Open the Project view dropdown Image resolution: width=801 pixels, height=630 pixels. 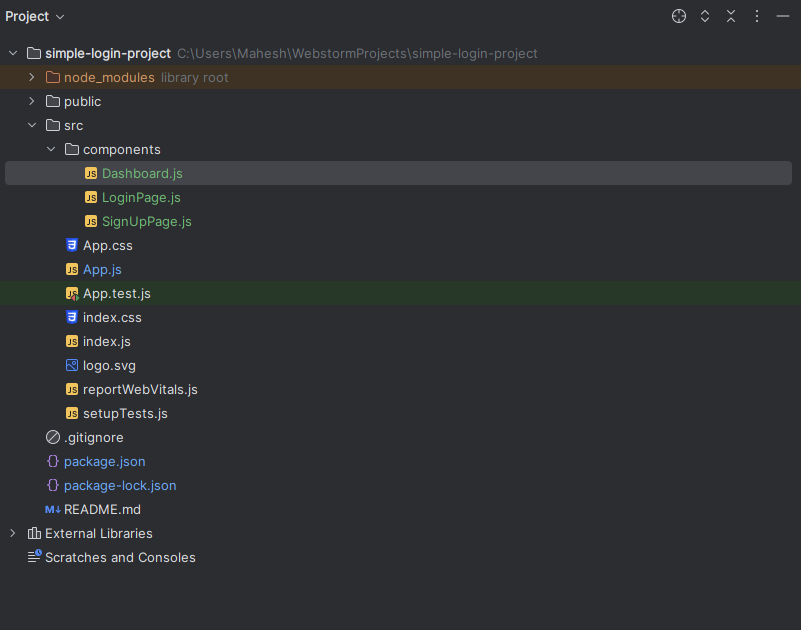point(35,16)
